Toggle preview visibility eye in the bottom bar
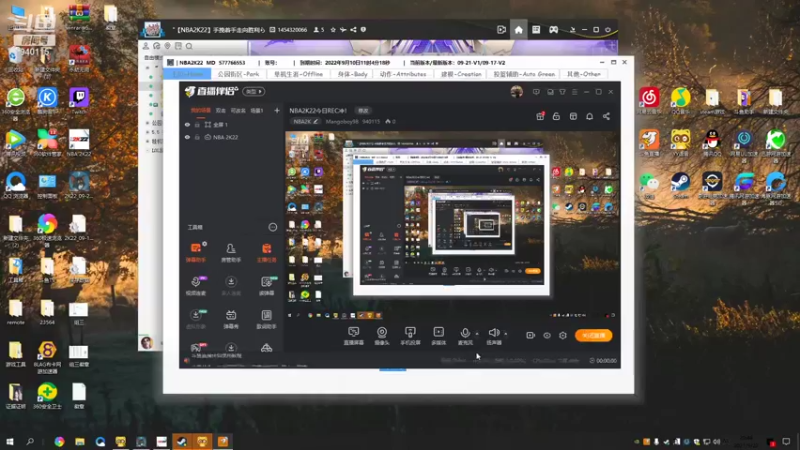This screenshot has height=450, width=800. [x=547, y=335]
